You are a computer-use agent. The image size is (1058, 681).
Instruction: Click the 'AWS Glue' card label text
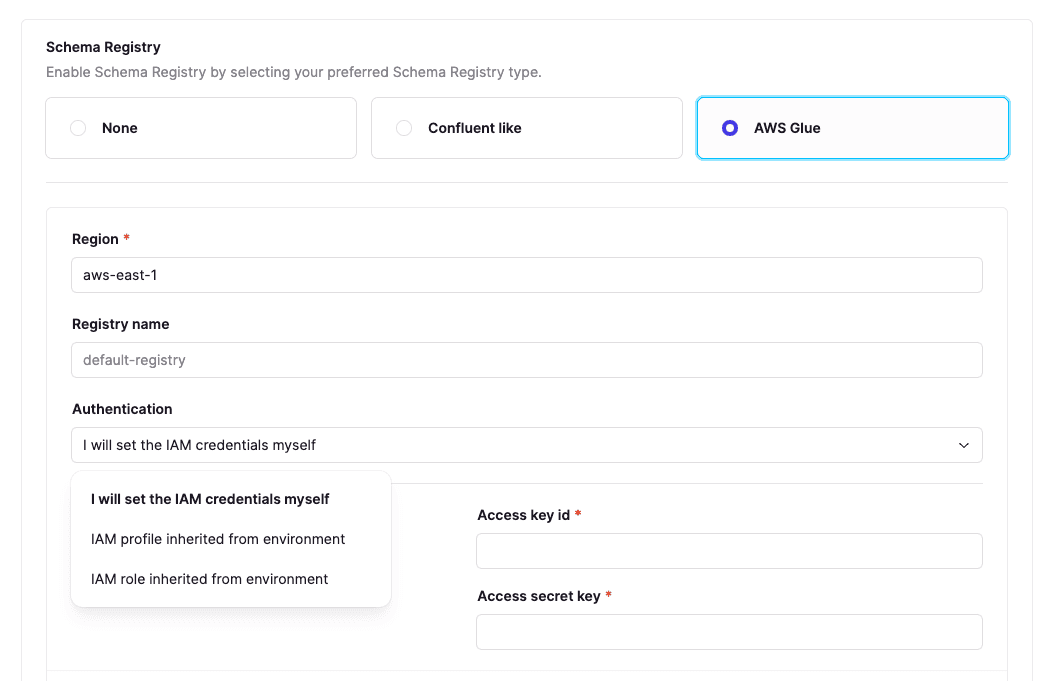(x=787, y=128)
